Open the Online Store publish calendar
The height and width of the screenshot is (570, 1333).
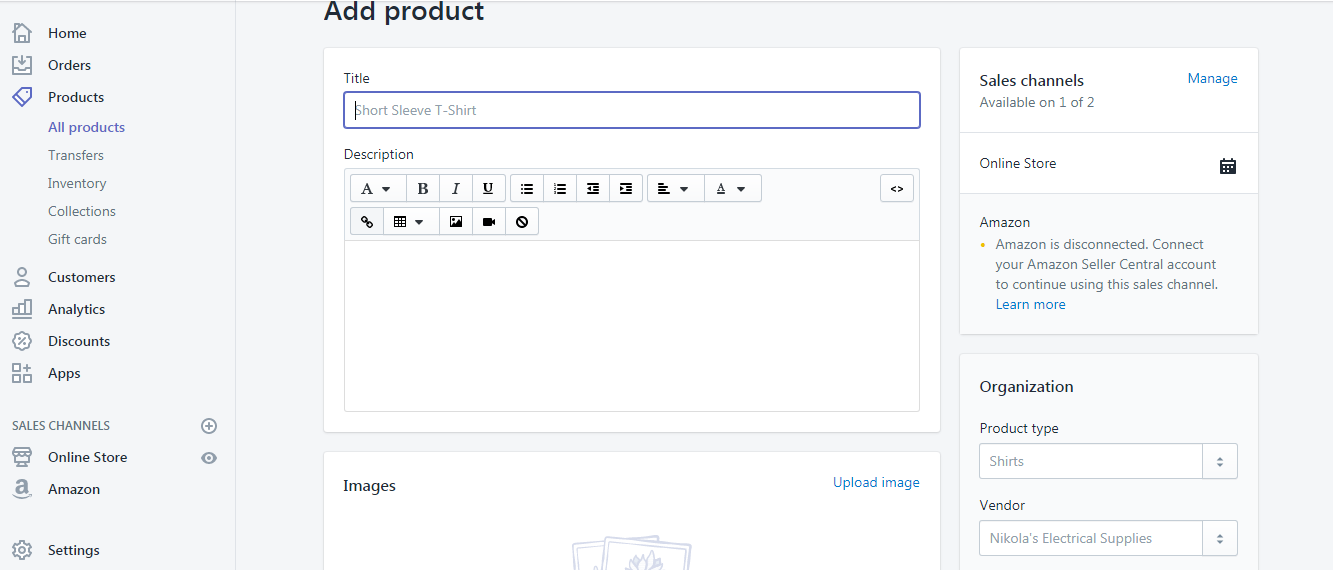click(x=1228, y=166)
